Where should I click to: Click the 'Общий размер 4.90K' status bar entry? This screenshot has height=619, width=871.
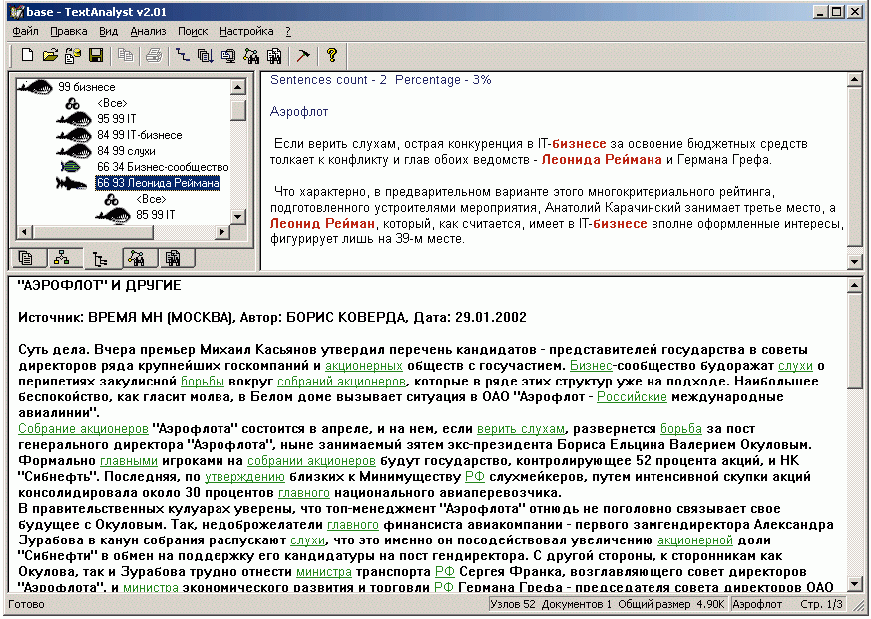(x=671, y=604)
